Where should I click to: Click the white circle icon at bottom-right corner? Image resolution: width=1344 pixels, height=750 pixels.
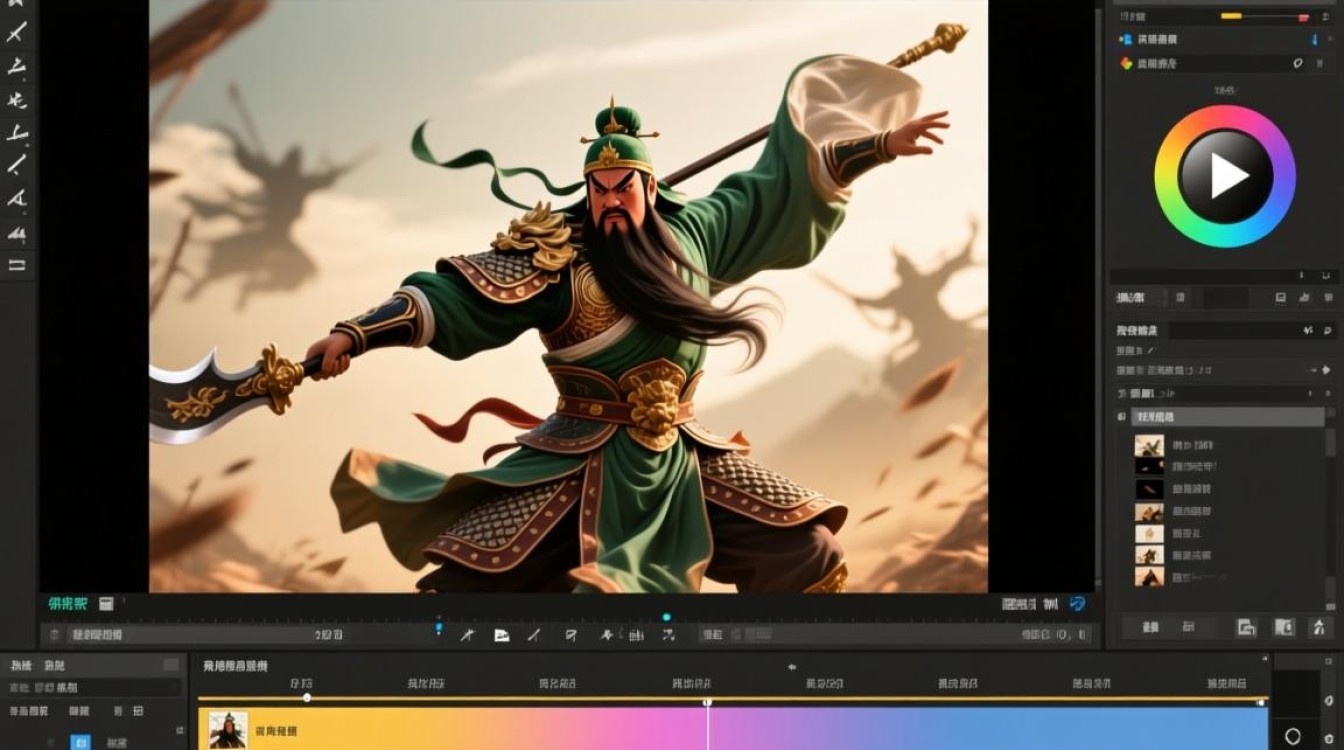[1292, 737]
